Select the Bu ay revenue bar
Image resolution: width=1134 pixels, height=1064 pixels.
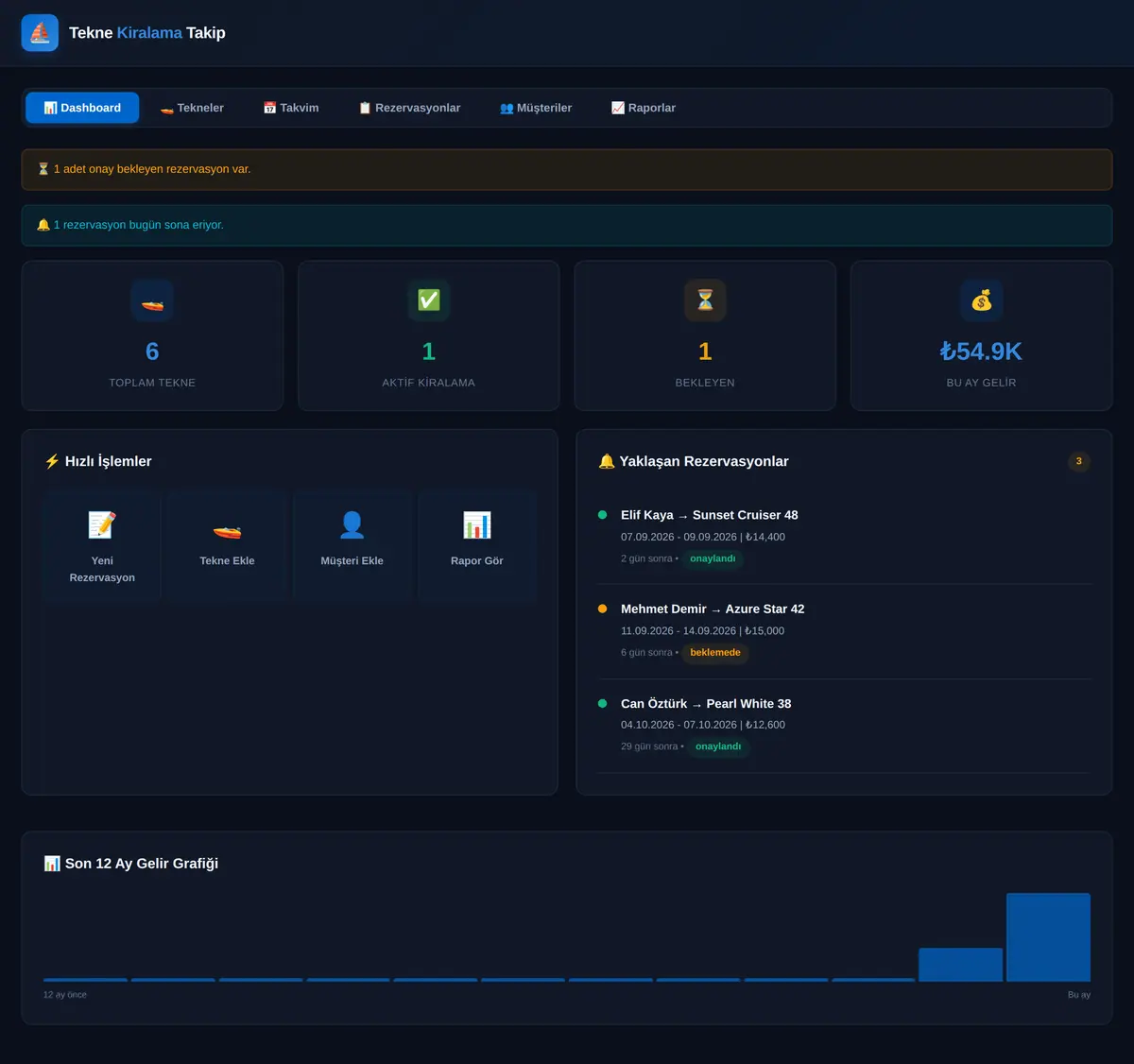click(x=1048, y=937)
